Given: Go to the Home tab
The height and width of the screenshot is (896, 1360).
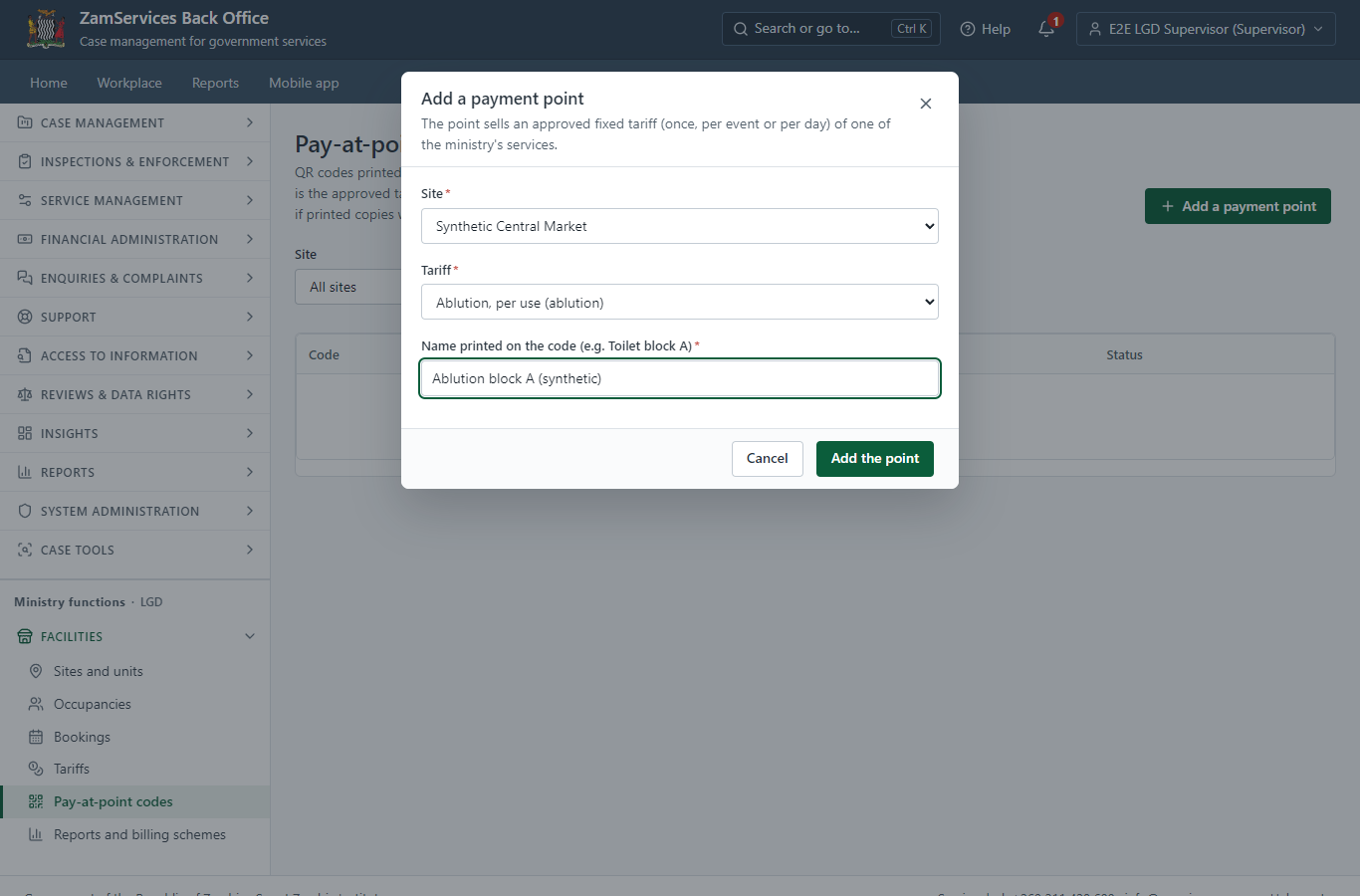Looking at the screenshot, I should click(49, 83).
